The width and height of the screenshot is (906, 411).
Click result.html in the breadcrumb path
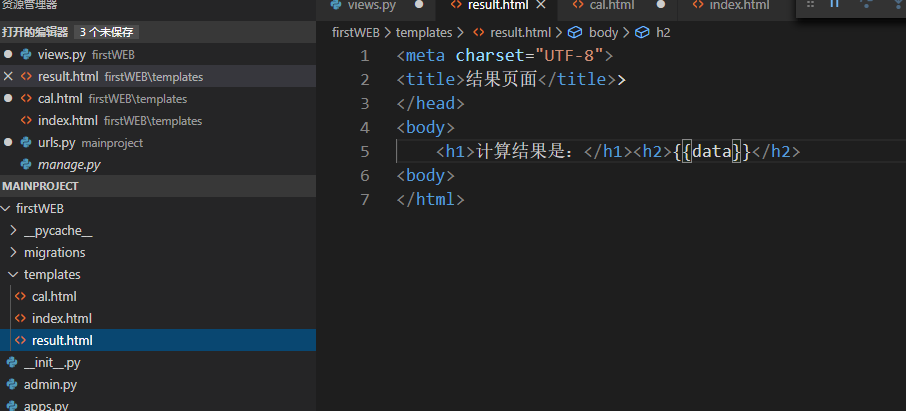point(520,32)
